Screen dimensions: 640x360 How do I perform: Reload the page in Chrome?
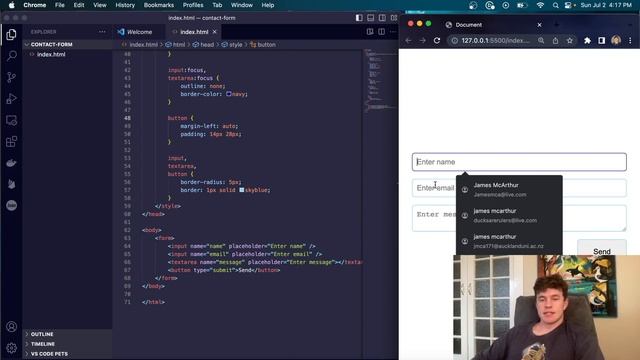(437, 40)
